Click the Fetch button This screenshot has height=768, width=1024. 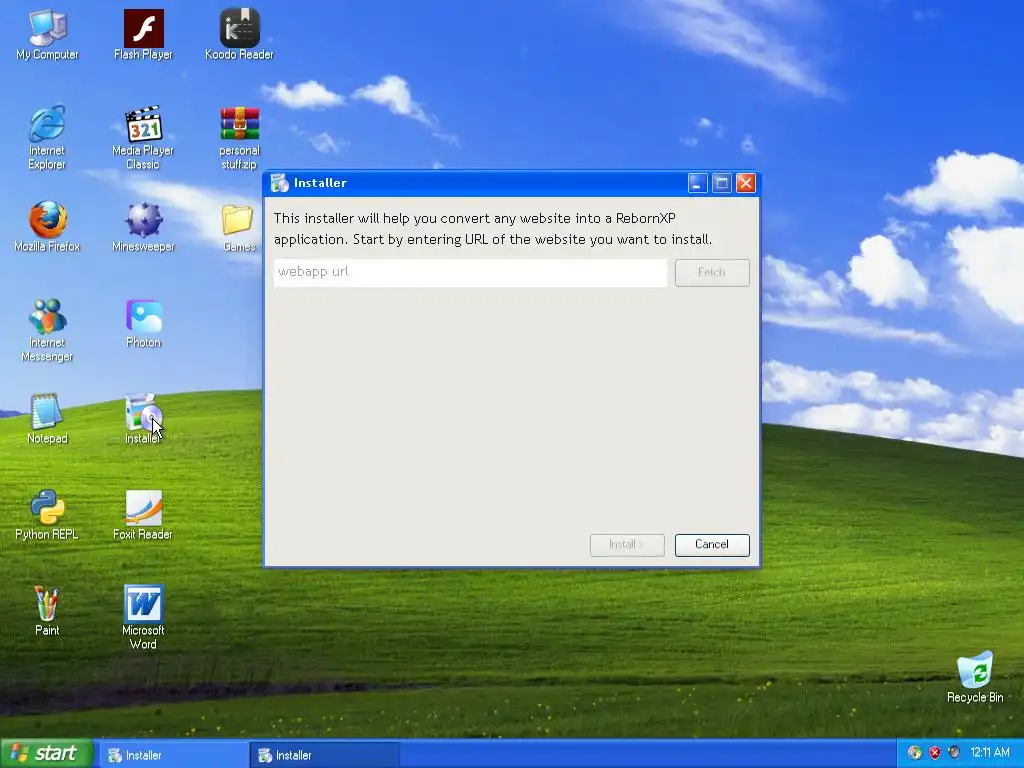tap(712, 272)
